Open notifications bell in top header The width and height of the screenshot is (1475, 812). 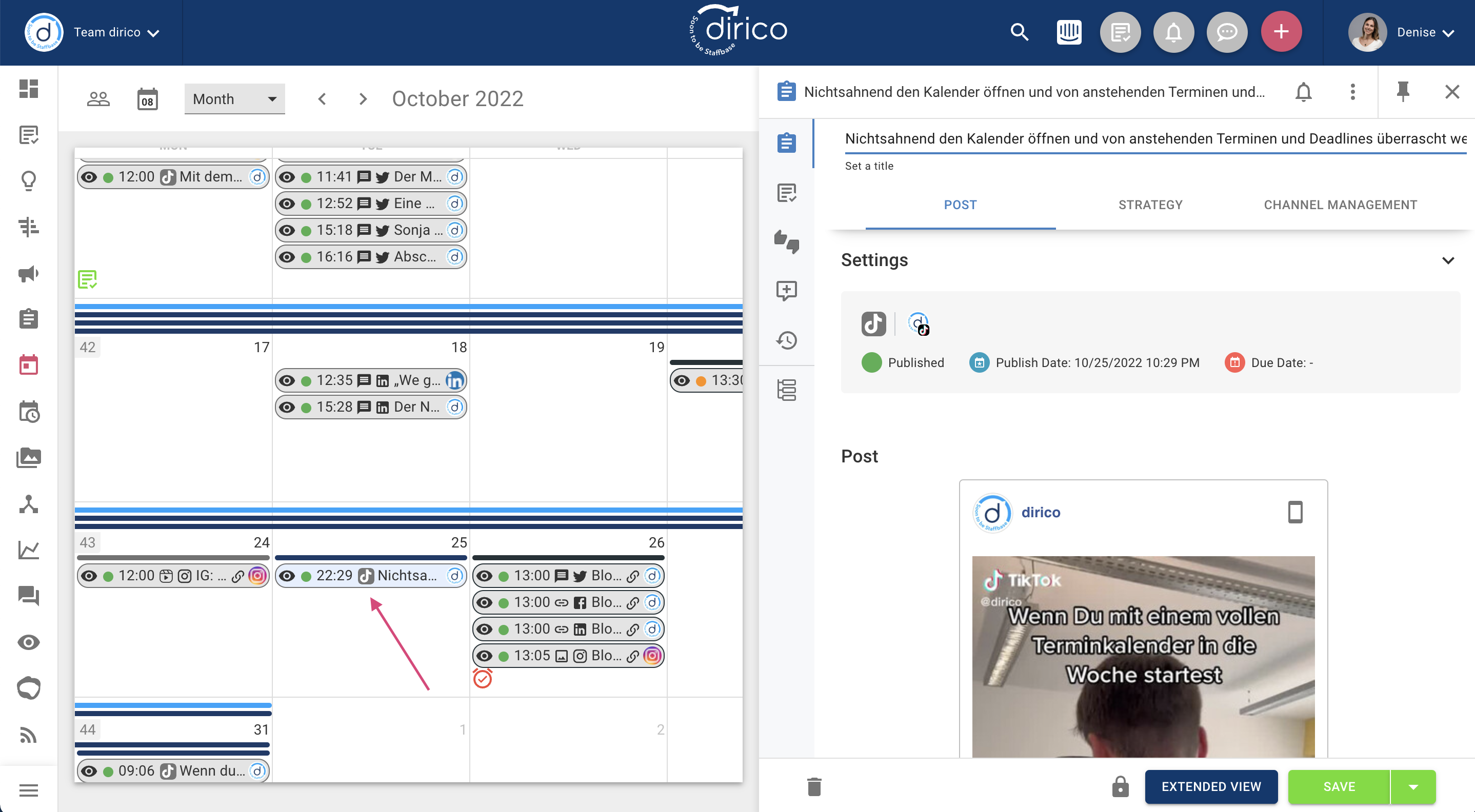1173,32
